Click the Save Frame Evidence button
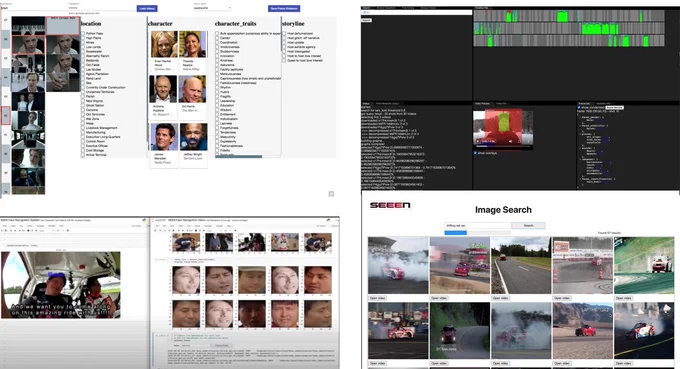This screenshot has width=680, height=369. [284, 8]
